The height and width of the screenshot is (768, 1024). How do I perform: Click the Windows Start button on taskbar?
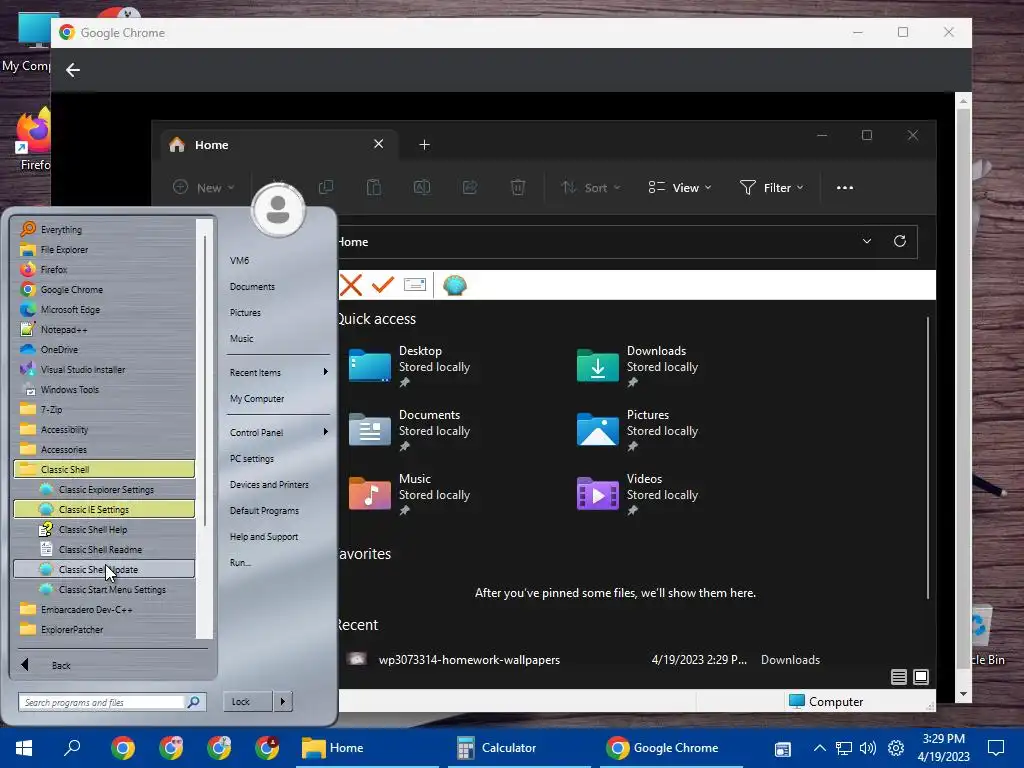coord(24,748)
